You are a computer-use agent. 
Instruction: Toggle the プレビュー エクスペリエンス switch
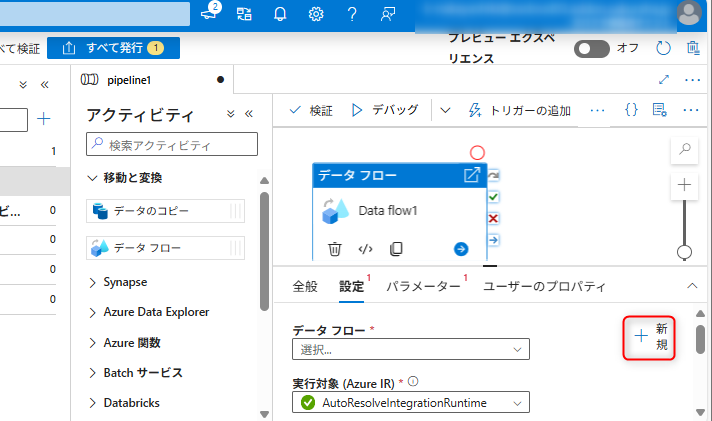(x=591, y=48)
